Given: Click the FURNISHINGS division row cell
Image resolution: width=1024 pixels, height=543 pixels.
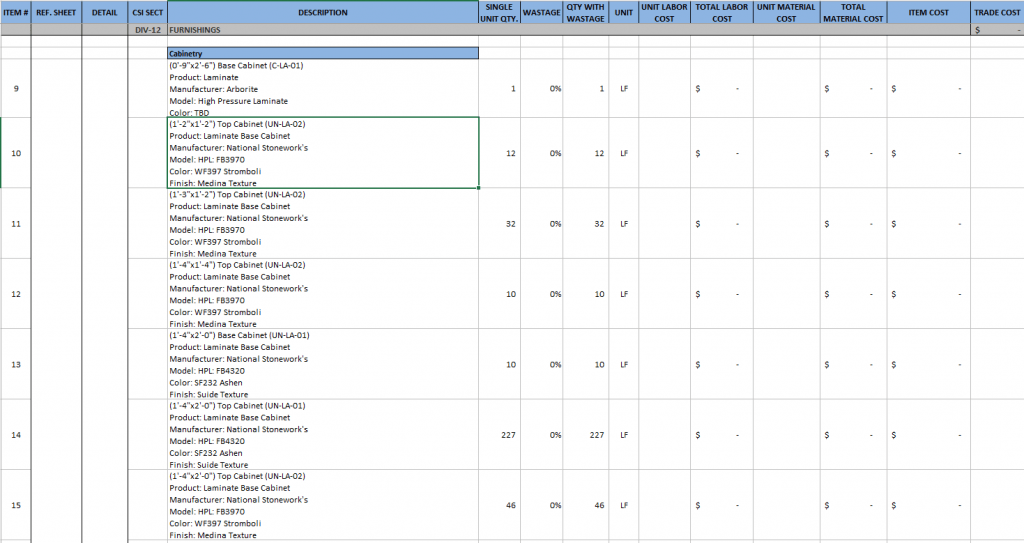Looking at the screenshot, I should click(x=322, y=31).
